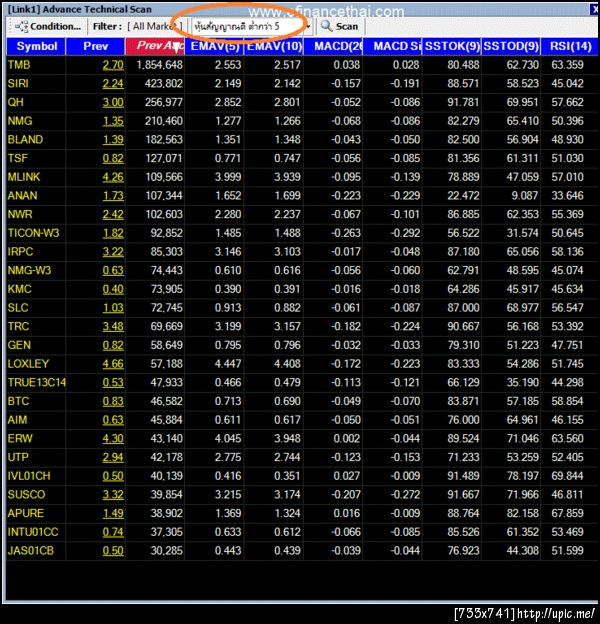Select the IRPC symbol row
600x624 pixels.
tap(302, 252)
